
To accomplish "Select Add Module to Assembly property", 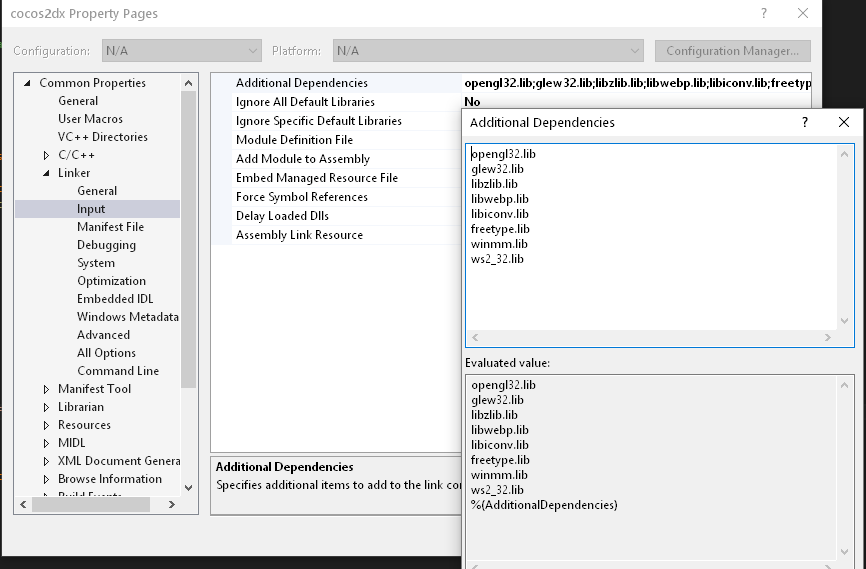I will 303,159.
